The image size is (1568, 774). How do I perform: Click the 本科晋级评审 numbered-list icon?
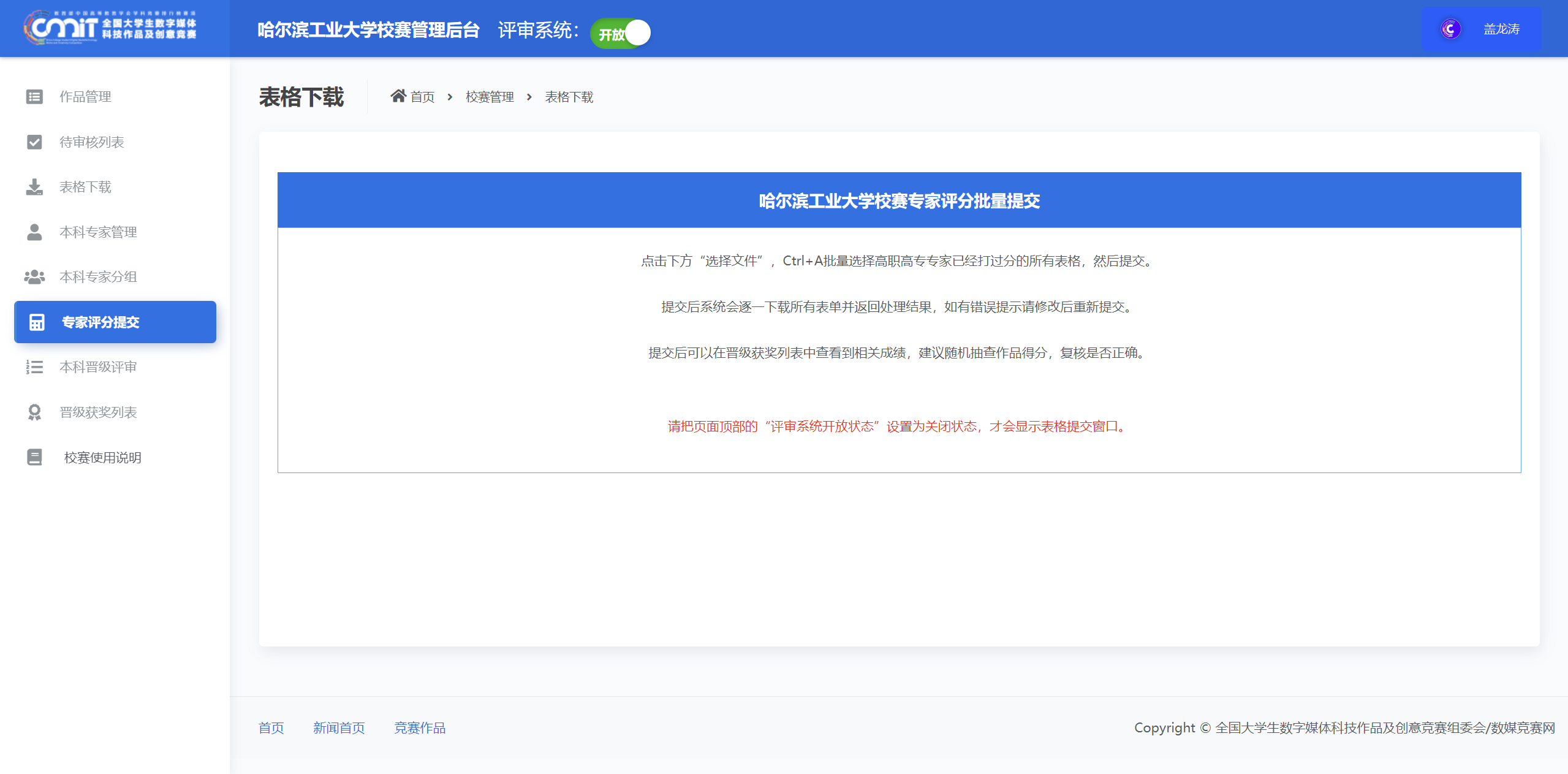[x=34, y=367]
